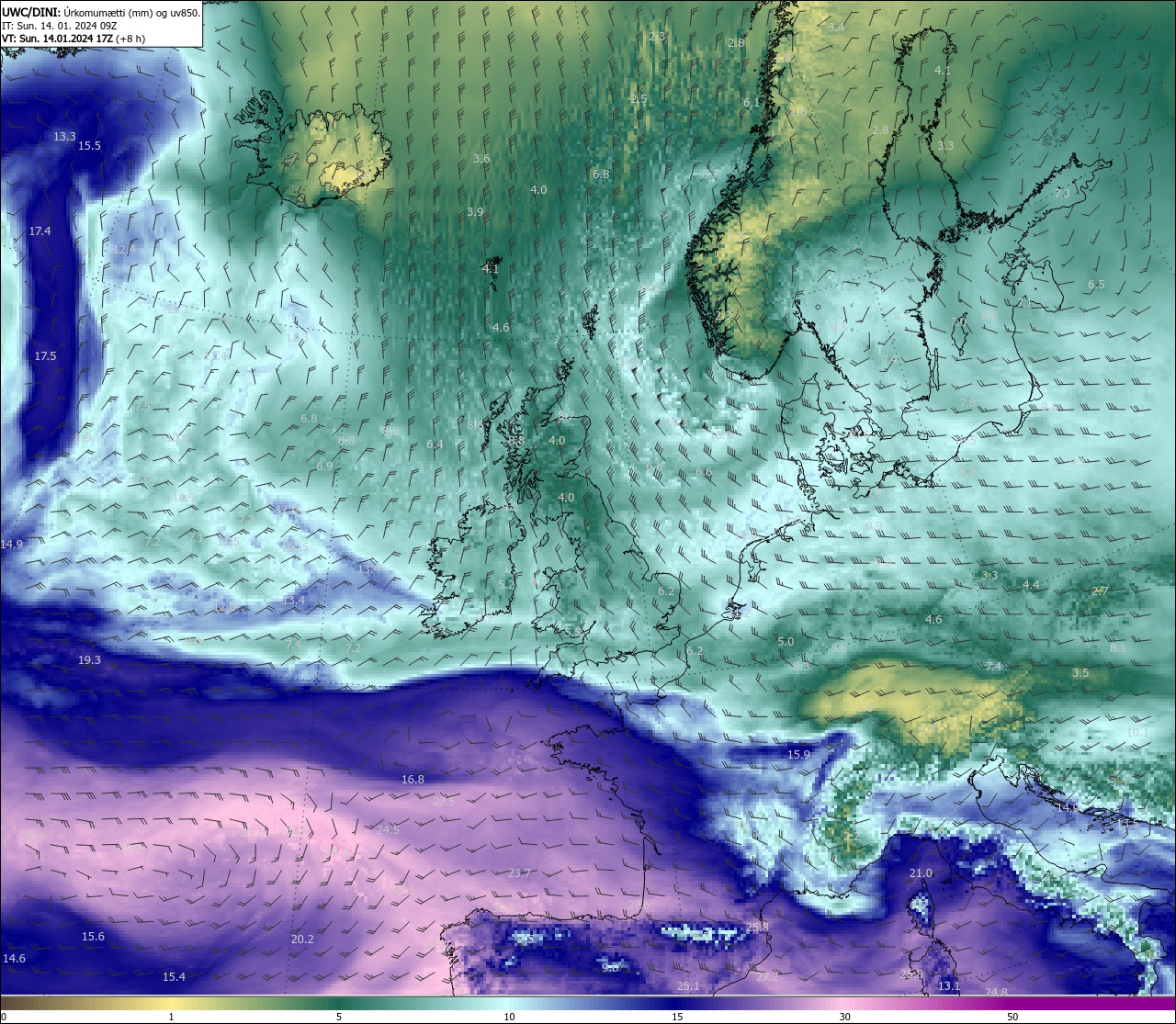Click the '7.3' value on the map
1176x1024 pixels.
pyautogui.click(x=1061, y=193)
